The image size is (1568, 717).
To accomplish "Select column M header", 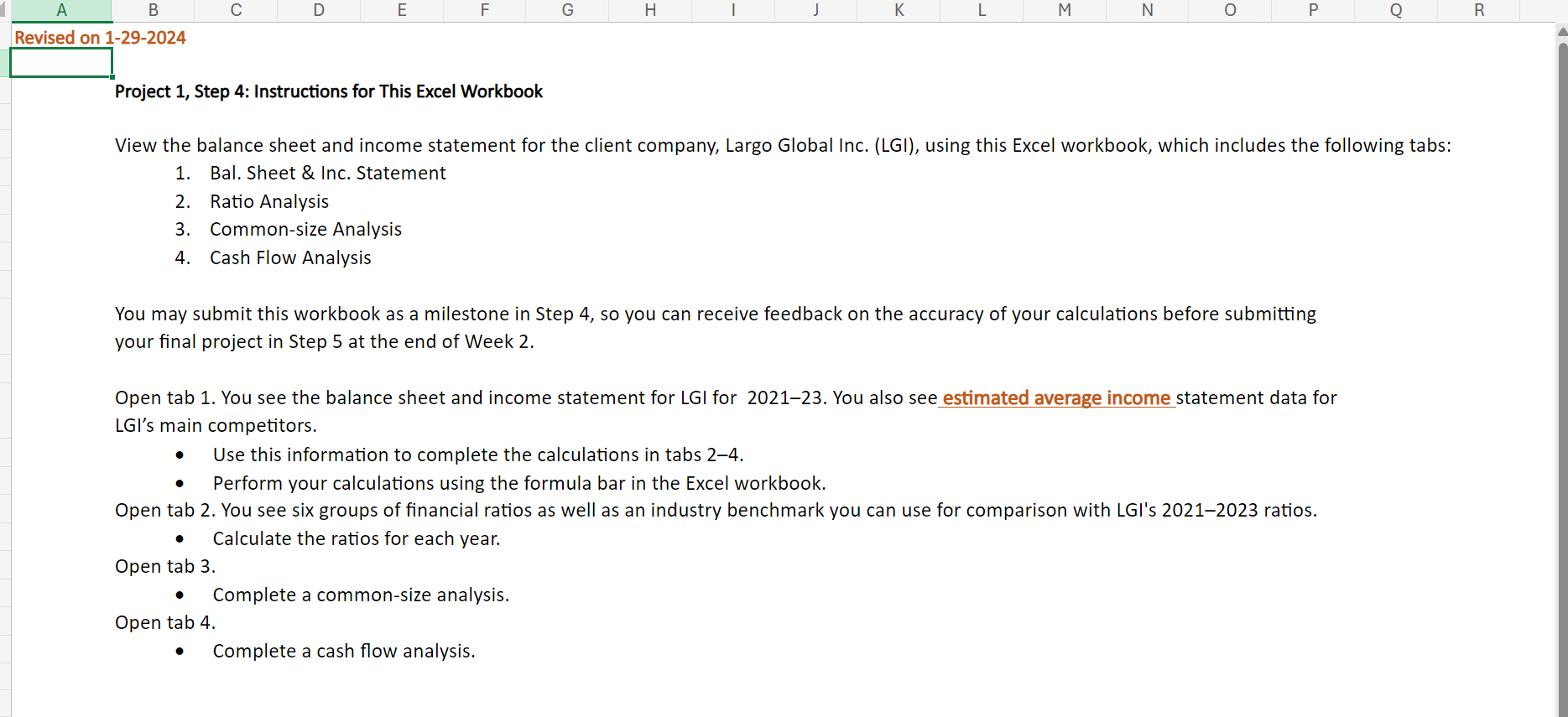I will click(x=1065, y=10).
